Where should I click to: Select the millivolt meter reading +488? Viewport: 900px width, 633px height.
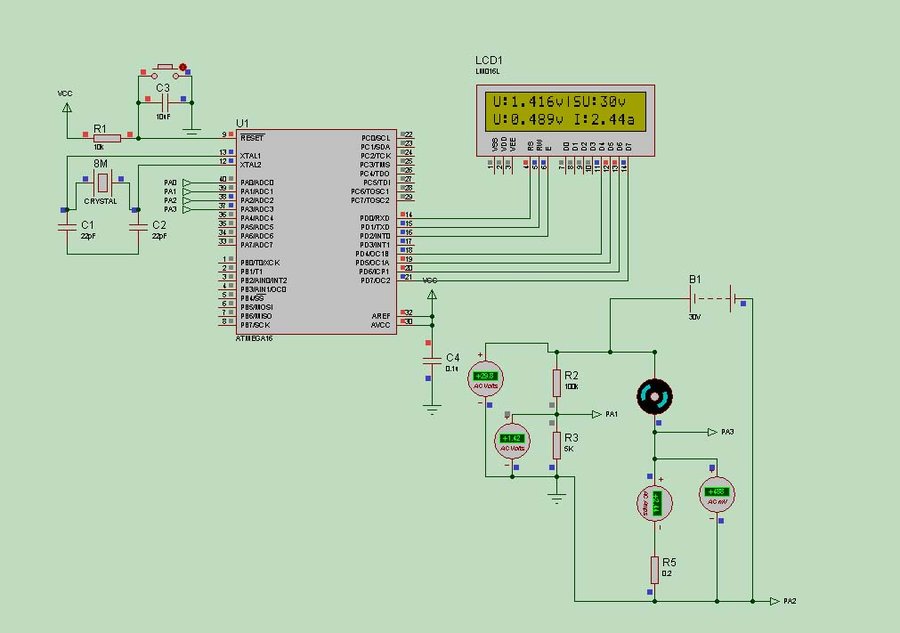click(717, 493)
